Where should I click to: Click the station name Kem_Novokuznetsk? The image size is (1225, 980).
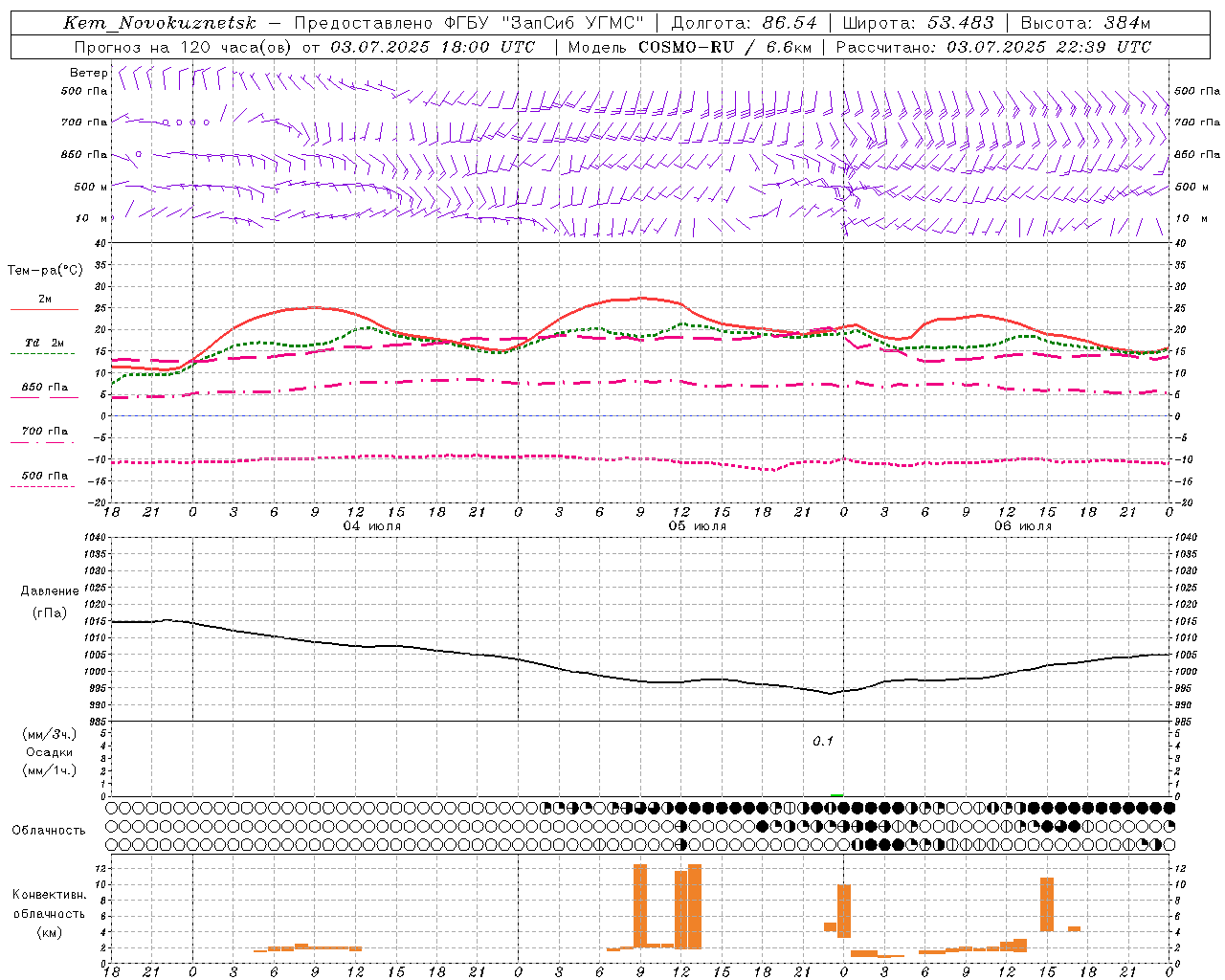(160, 23)
